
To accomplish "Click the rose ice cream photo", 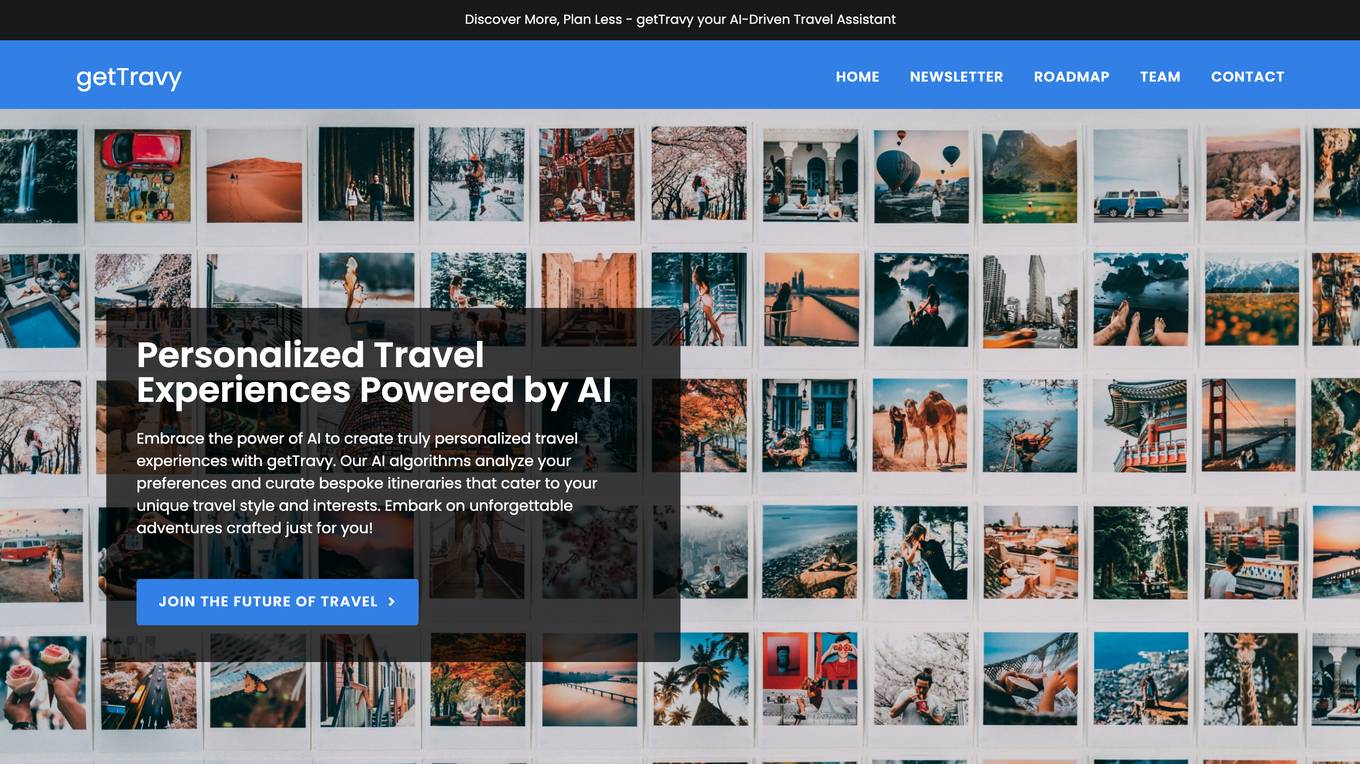I will pos(43,682).
